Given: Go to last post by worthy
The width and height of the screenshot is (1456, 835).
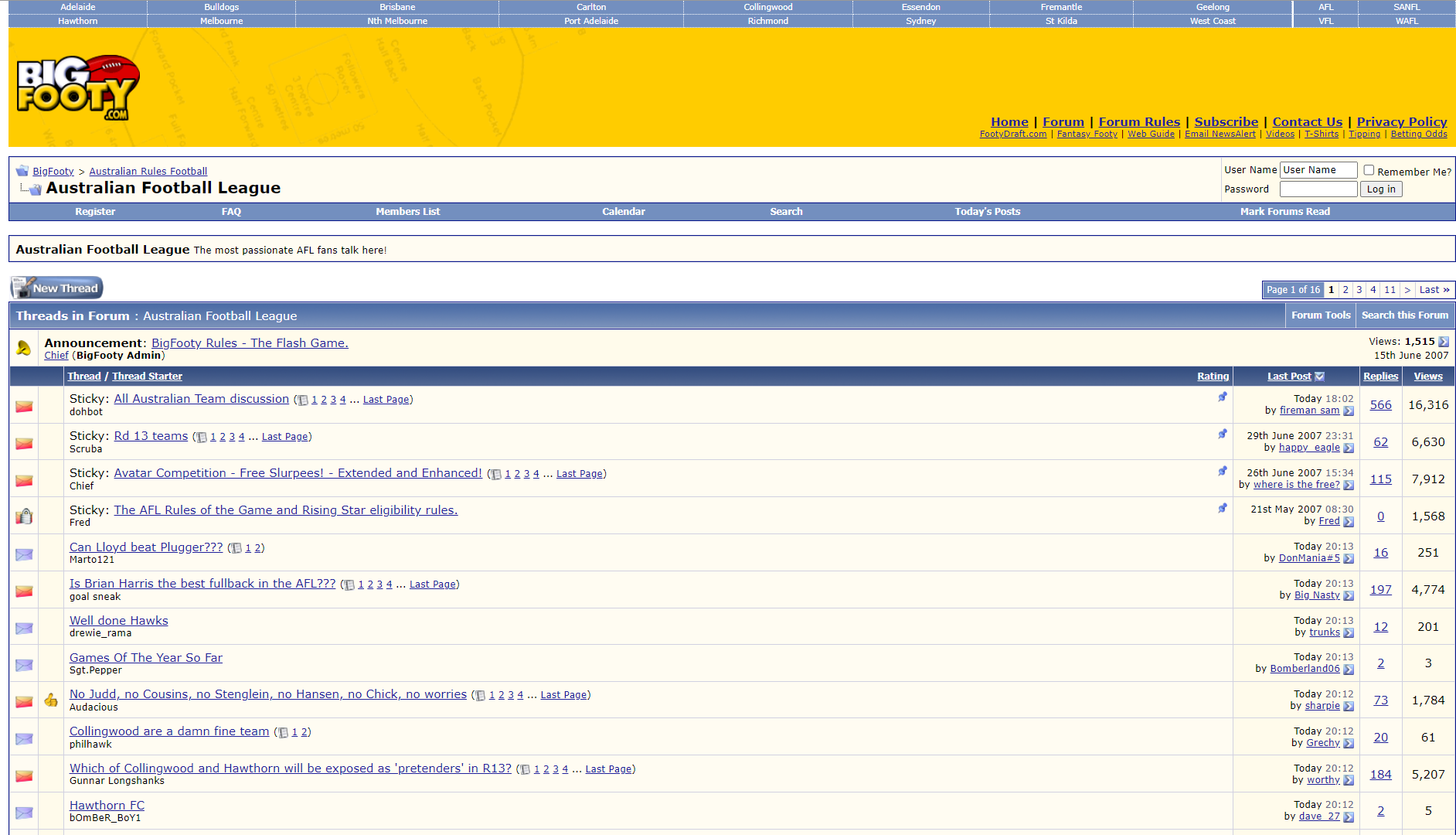Looking at the screenshot, I should (x=1349, y=781).
